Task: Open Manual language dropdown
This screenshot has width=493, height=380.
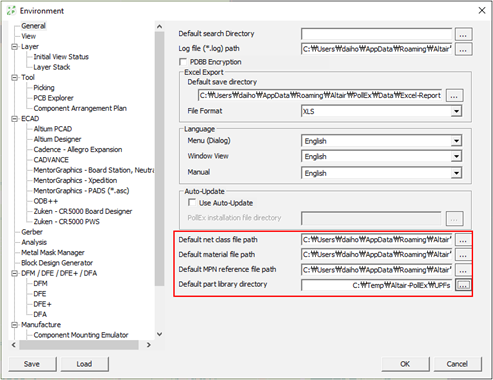Action: coord(456,173)
